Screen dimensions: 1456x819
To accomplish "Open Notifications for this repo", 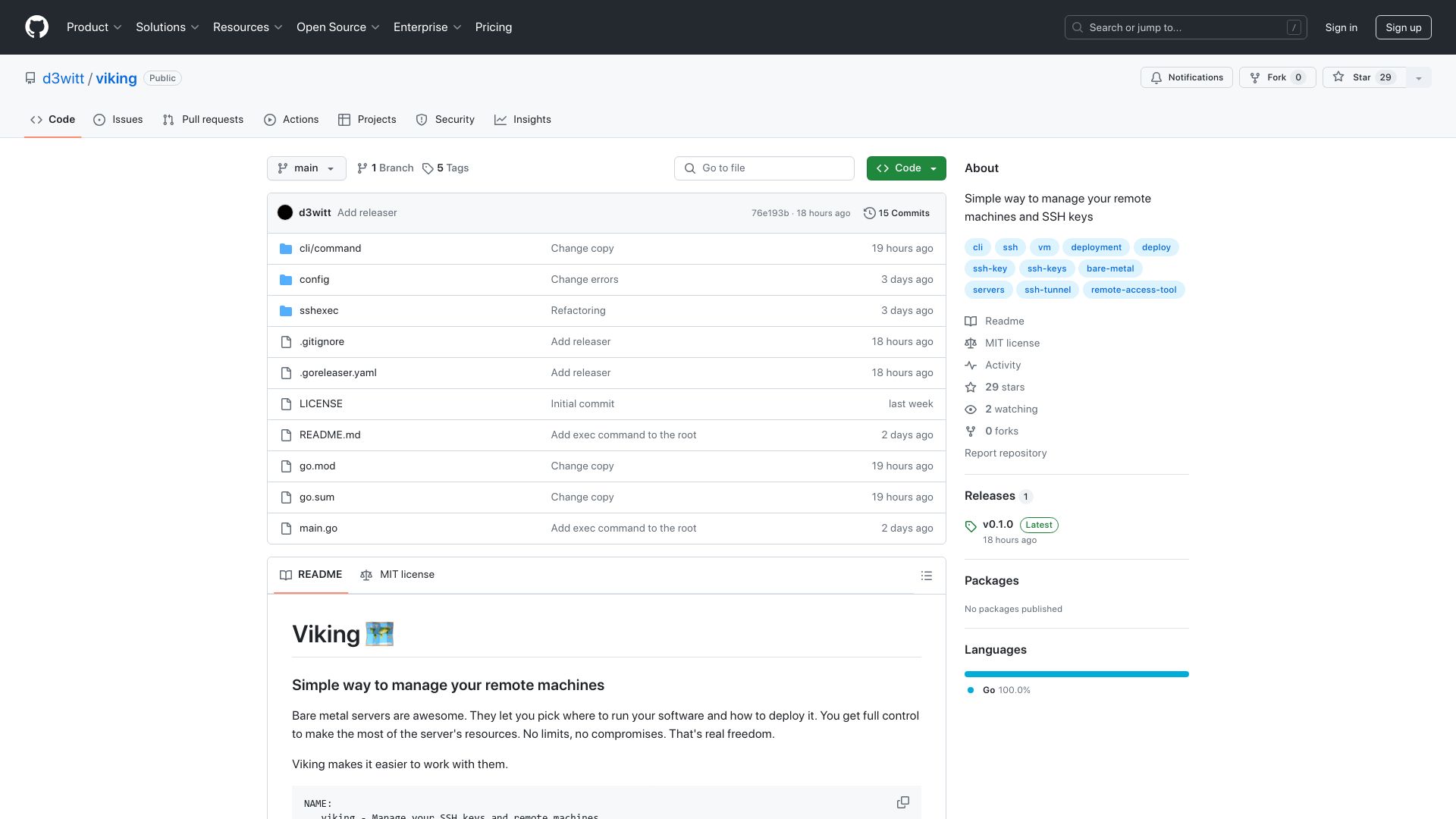I will (x=1187, y=78).
